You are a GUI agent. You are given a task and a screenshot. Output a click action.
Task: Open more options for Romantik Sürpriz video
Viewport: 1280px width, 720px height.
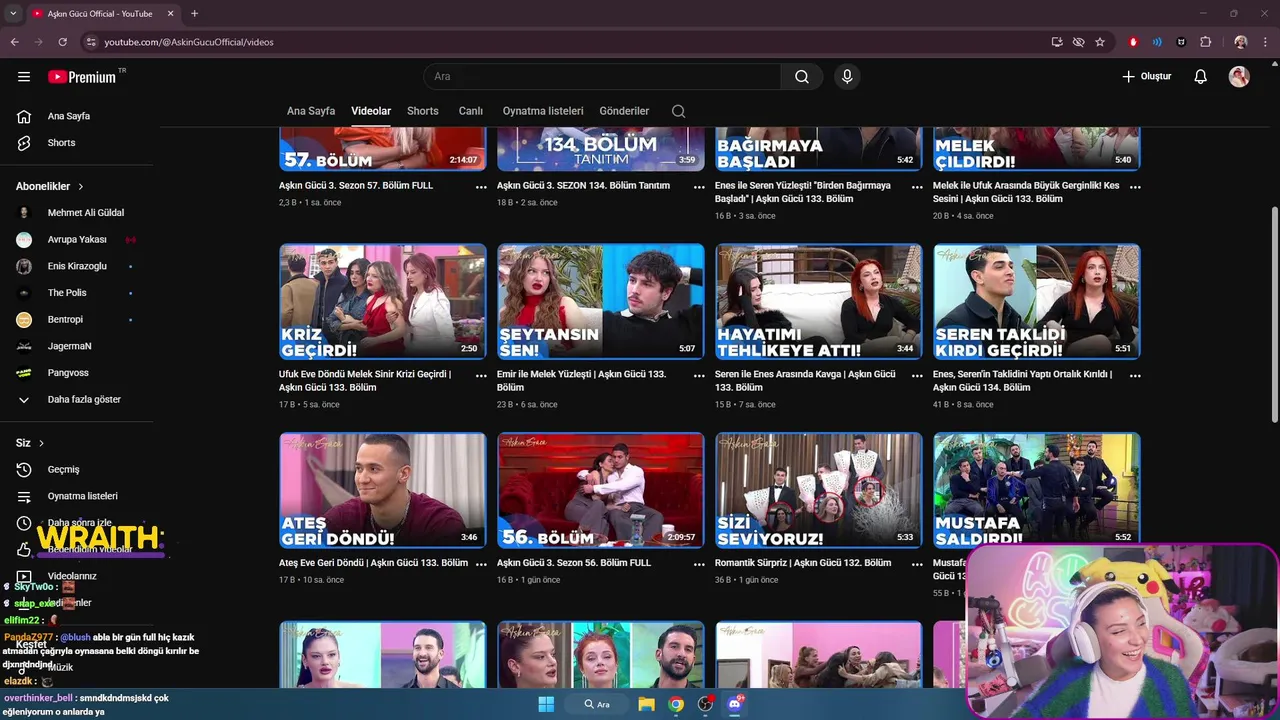click(x=917, y=564)
